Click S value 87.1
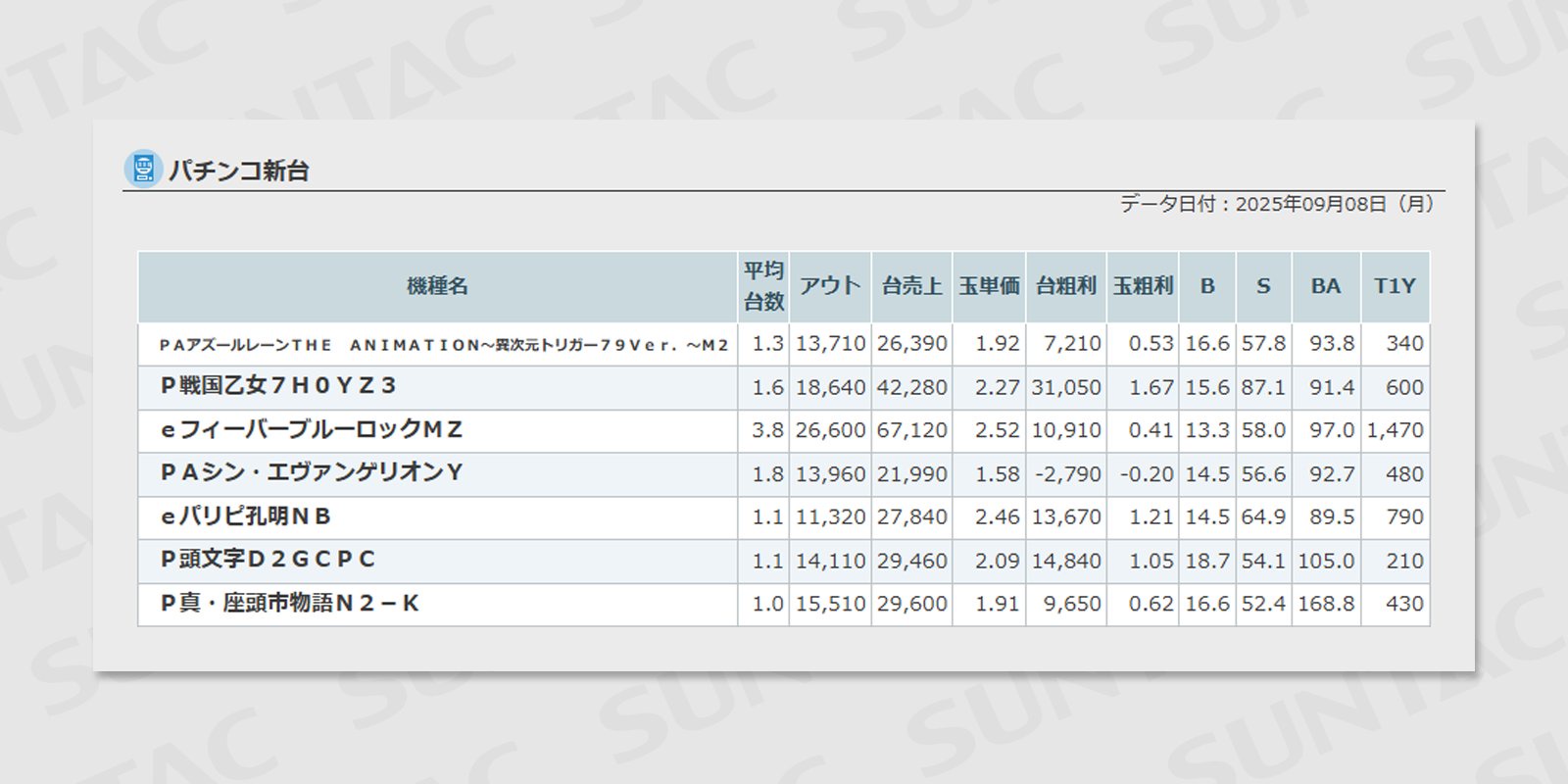Image resolution: width=1568 pixels, height=784 pixels. click(x=1263, y=387)
